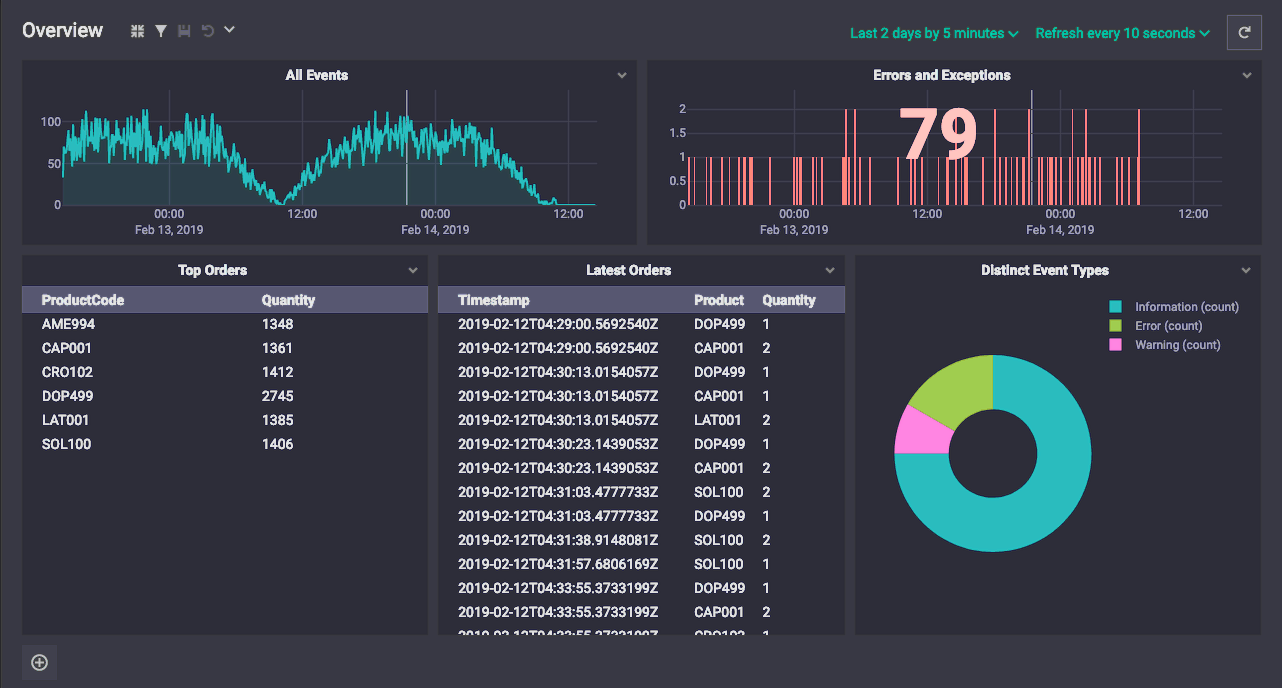Click LAT001 product in Latest Orders
The width and height of the screenshot is (1282, 688).
point(718,420)
